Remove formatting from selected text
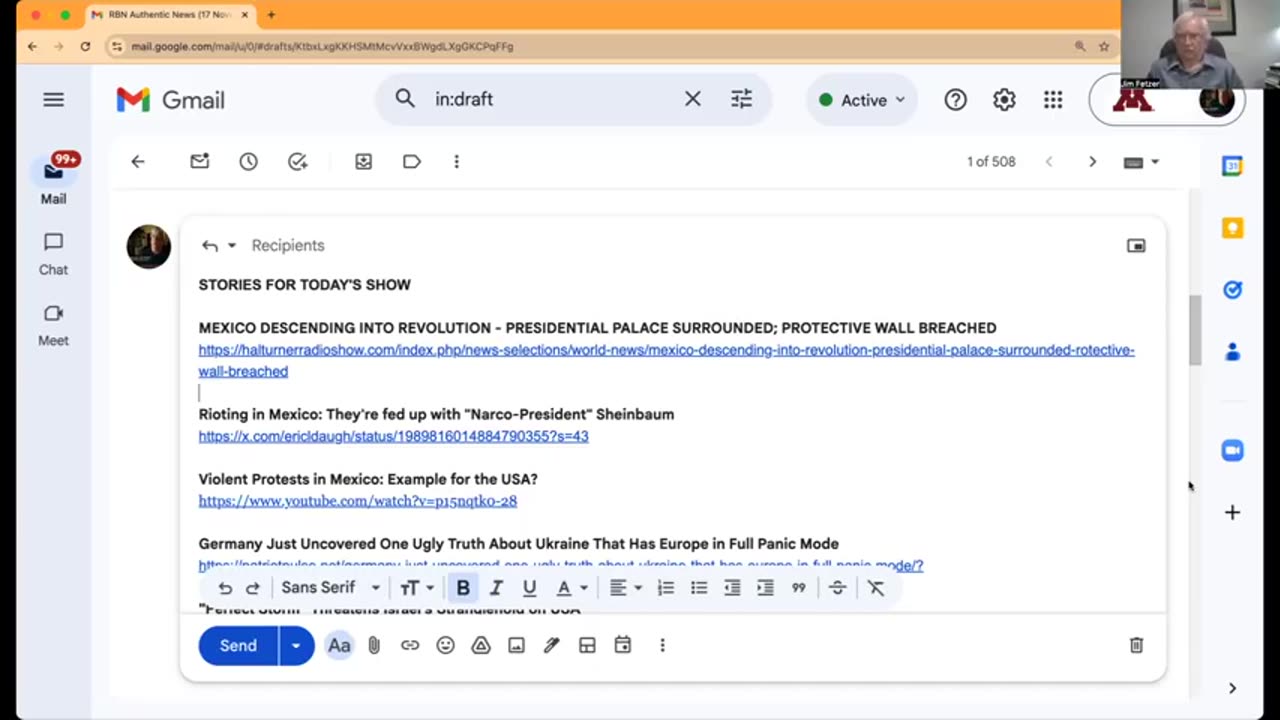 pos(876,588)
